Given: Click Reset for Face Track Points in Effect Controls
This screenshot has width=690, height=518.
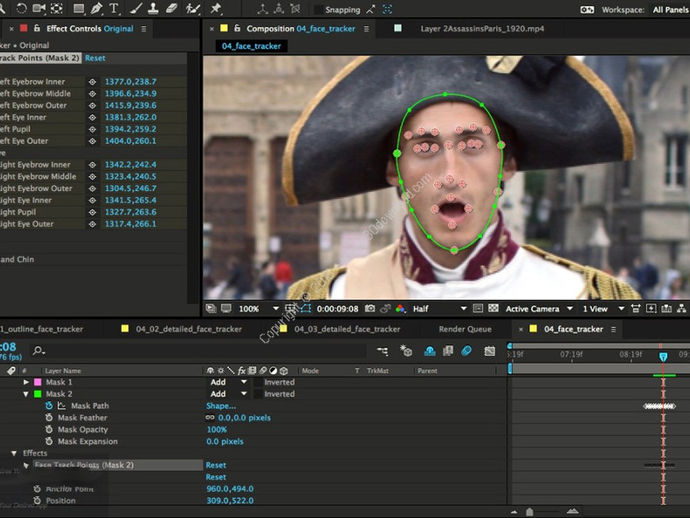Looking at the screenshot, I should point(95,58).
